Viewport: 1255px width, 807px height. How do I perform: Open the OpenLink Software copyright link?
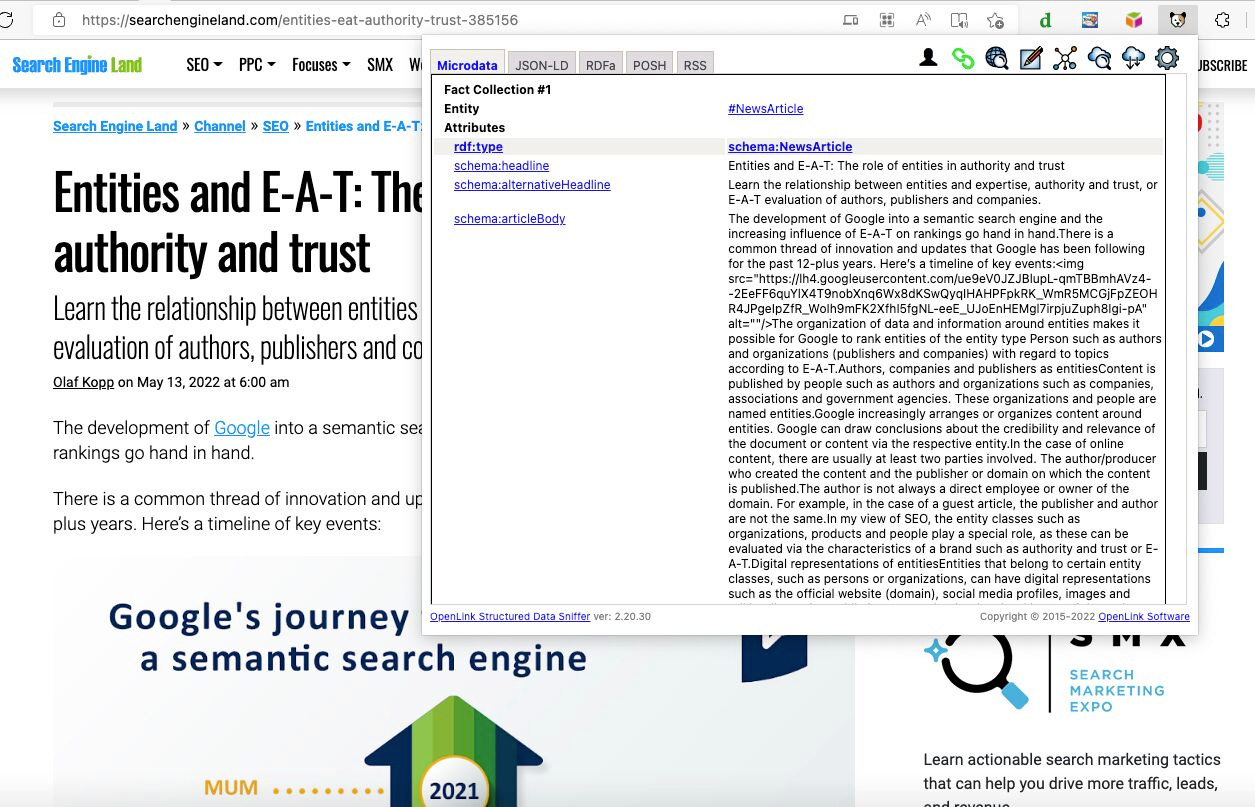point(1144,617)
